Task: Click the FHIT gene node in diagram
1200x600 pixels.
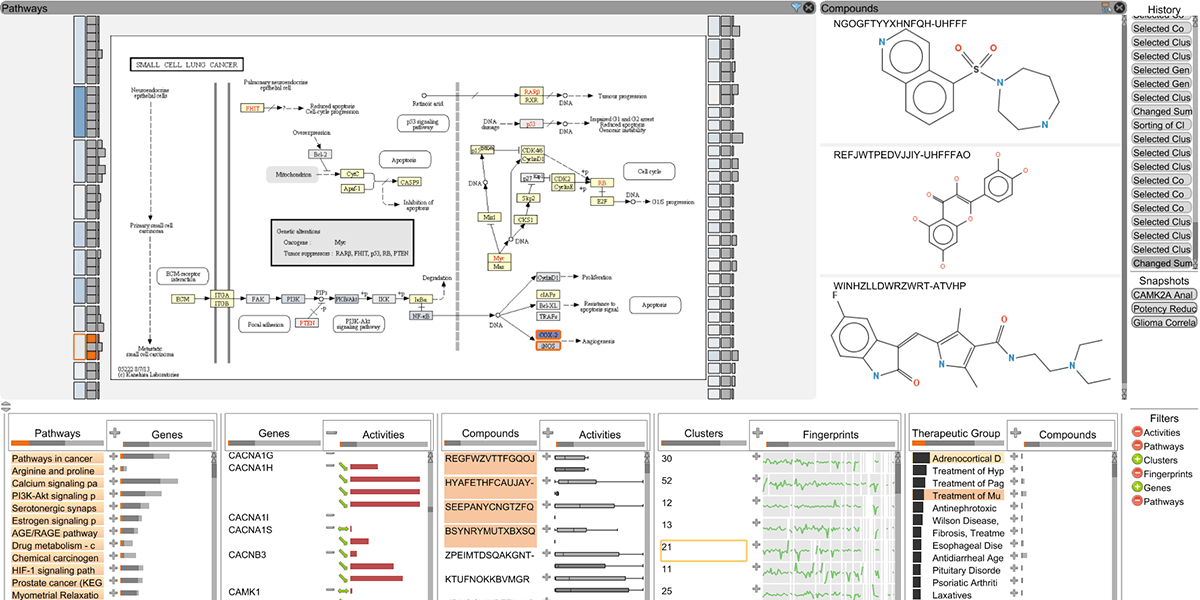Action: pyautogui.click(x=250, y=106)
